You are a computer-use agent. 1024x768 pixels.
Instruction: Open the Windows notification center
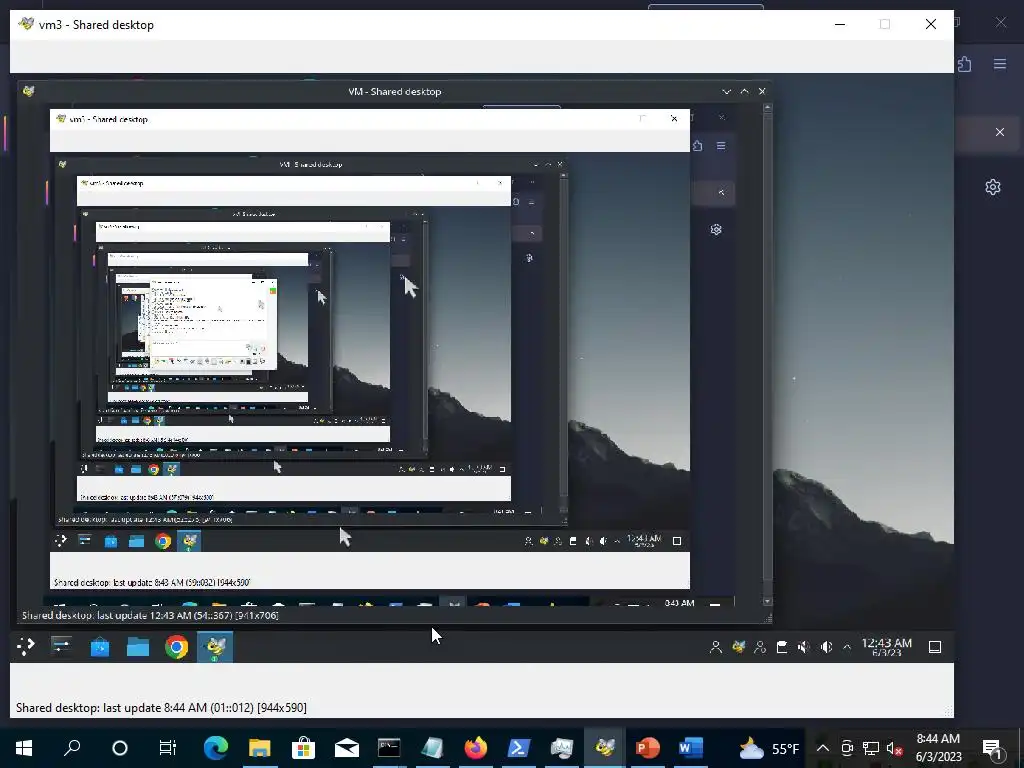(x=993, y=748)
